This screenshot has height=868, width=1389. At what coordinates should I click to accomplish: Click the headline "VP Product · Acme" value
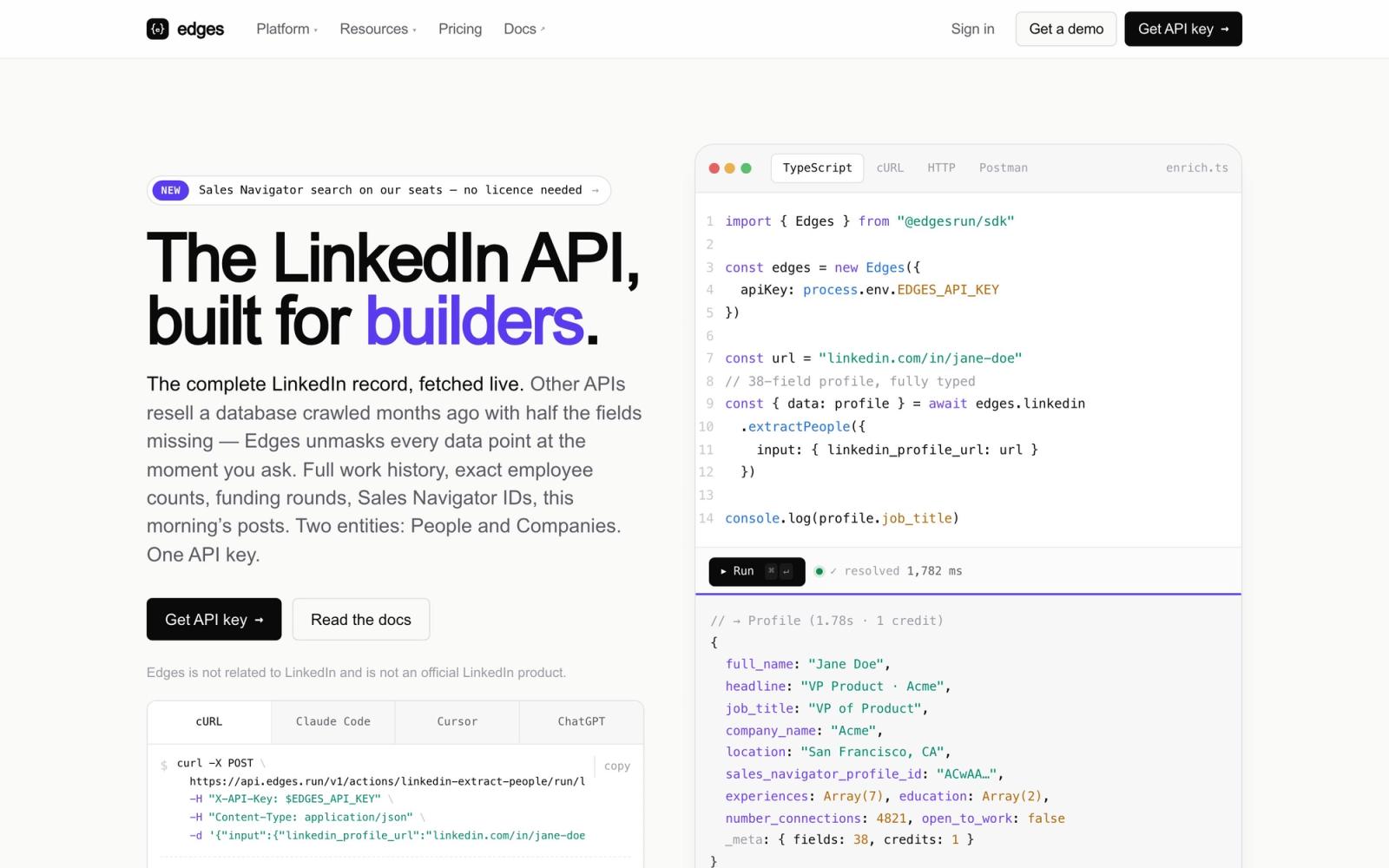tap(872, 686)
